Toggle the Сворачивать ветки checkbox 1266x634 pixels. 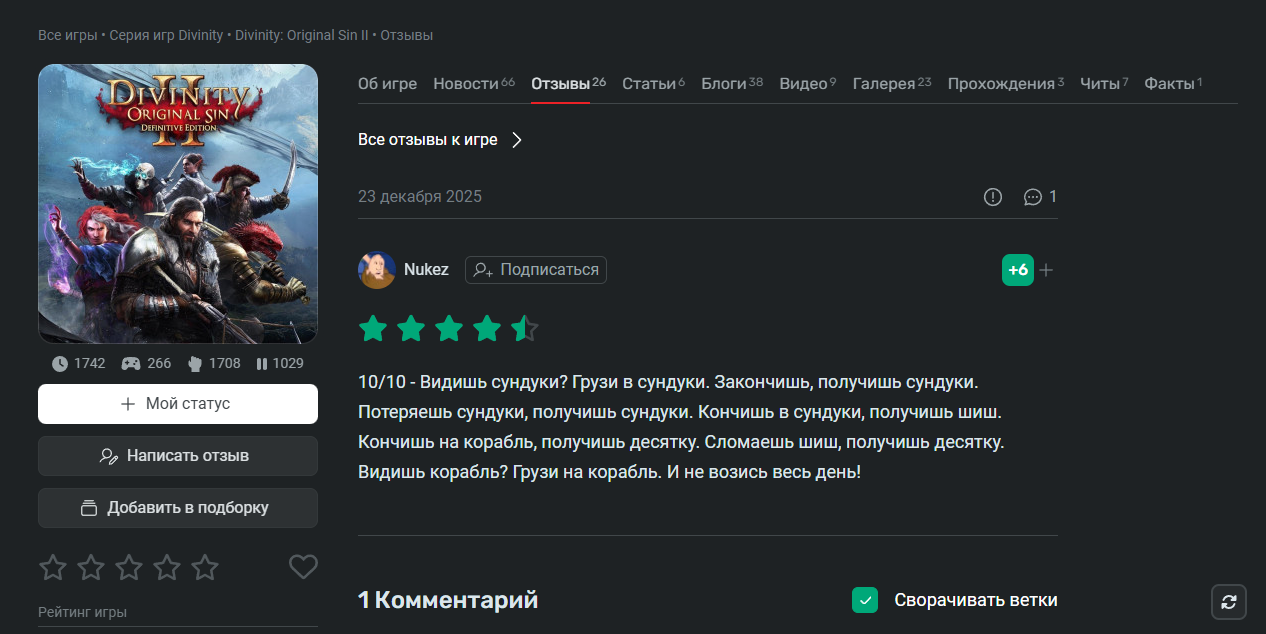(865, 600)
